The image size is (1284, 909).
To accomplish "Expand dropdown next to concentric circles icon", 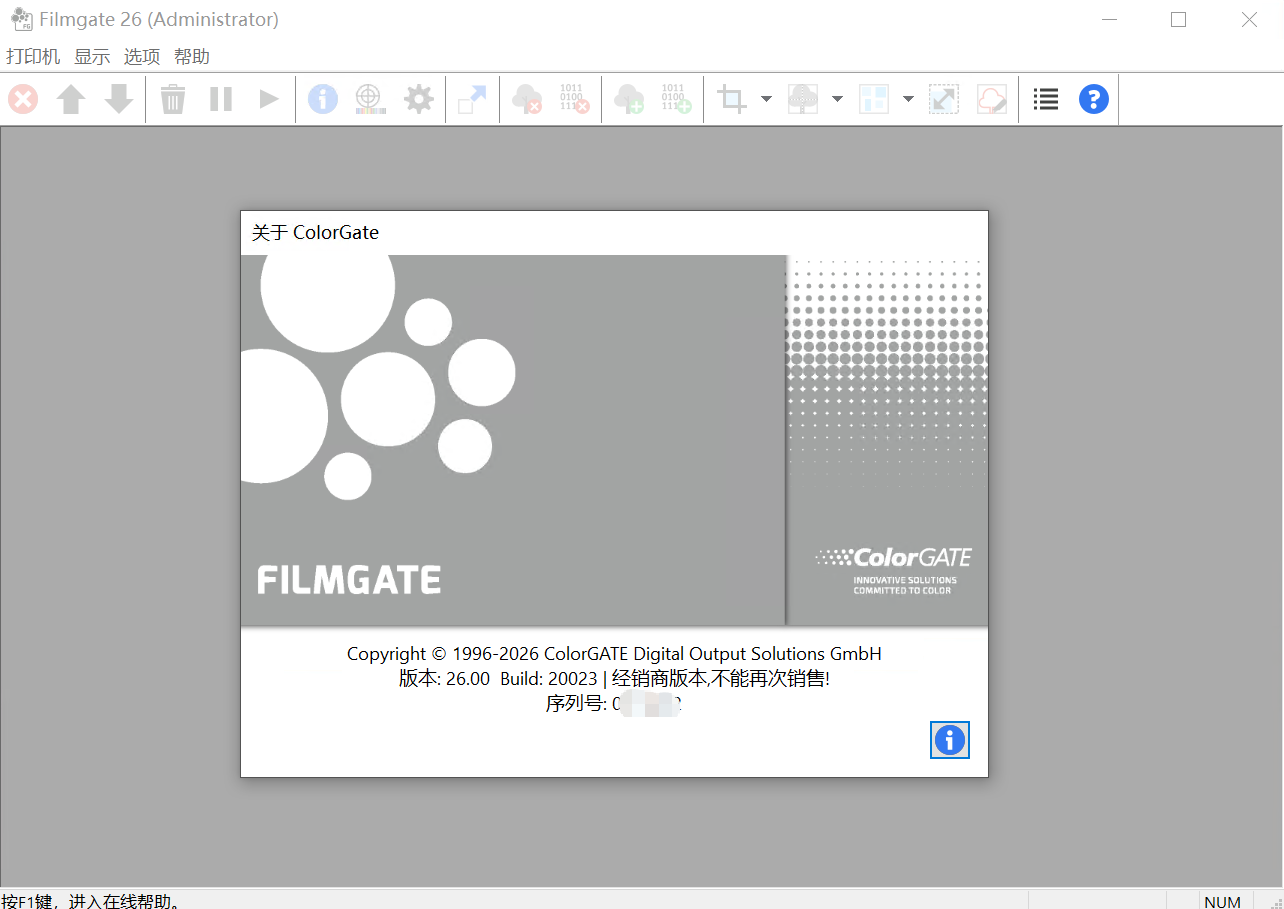I will pyautogui.click(x=837, y=99).
